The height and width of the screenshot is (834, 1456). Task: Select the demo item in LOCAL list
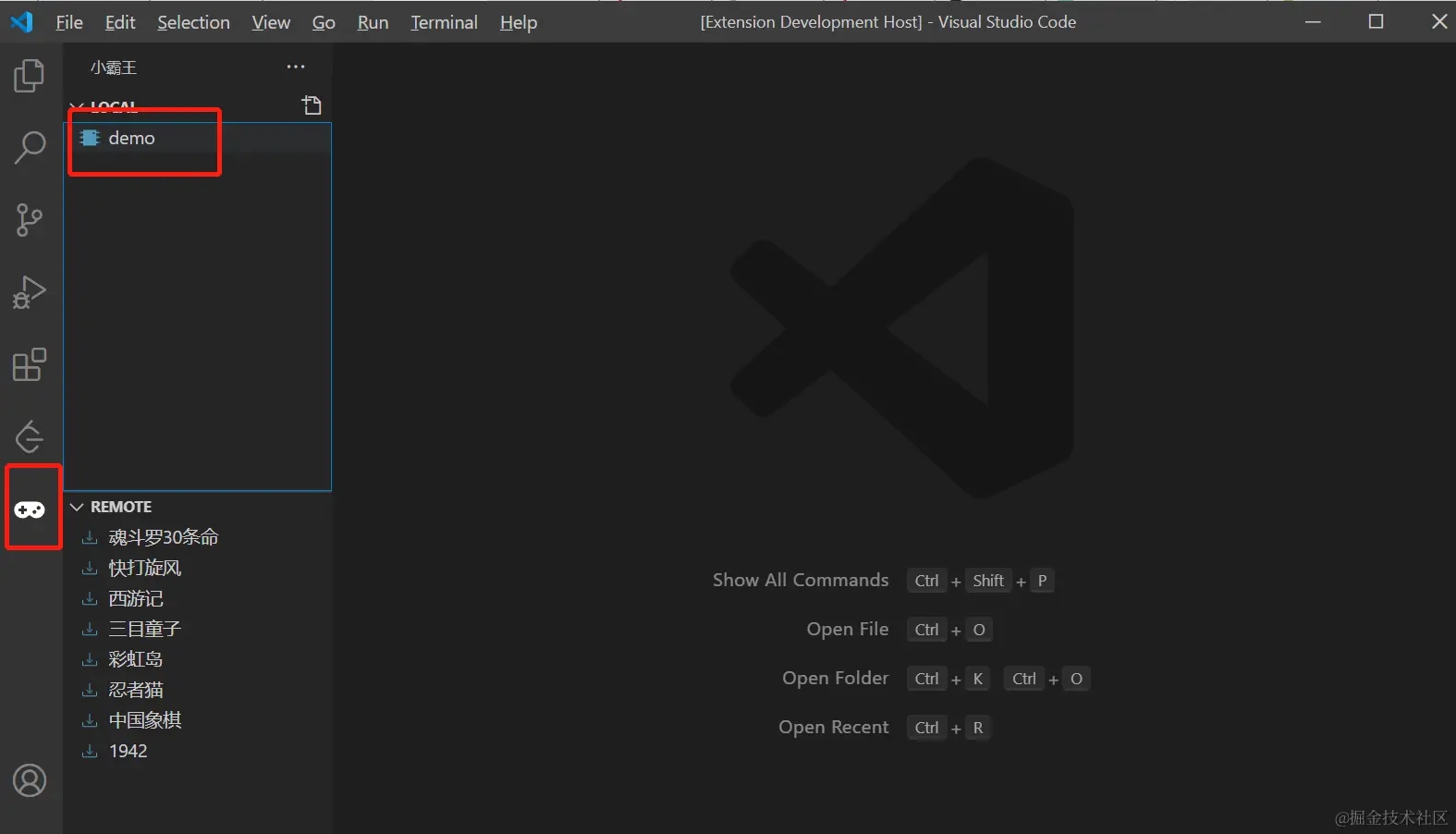132,138
